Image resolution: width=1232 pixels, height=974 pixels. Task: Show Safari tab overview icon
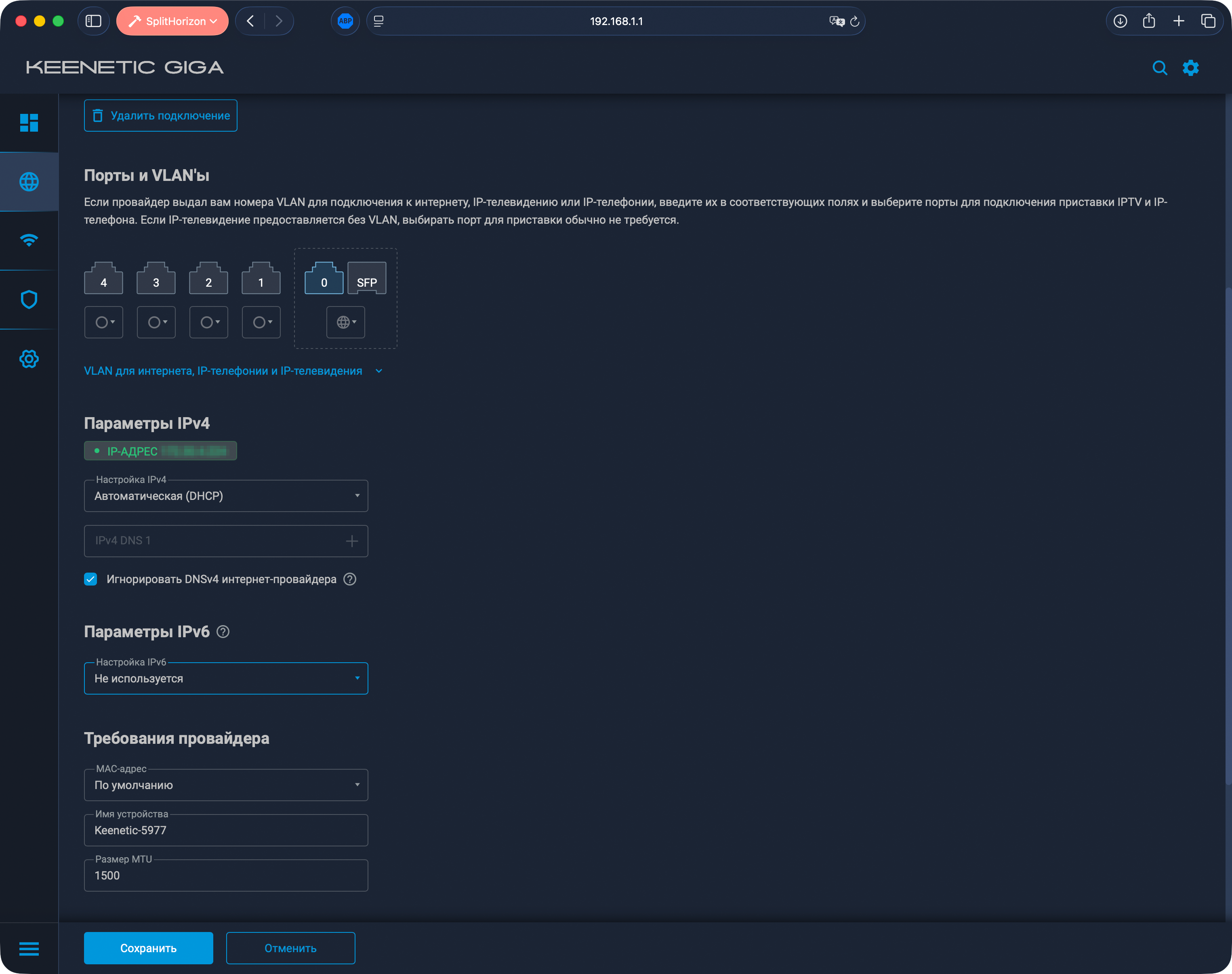1208,21
